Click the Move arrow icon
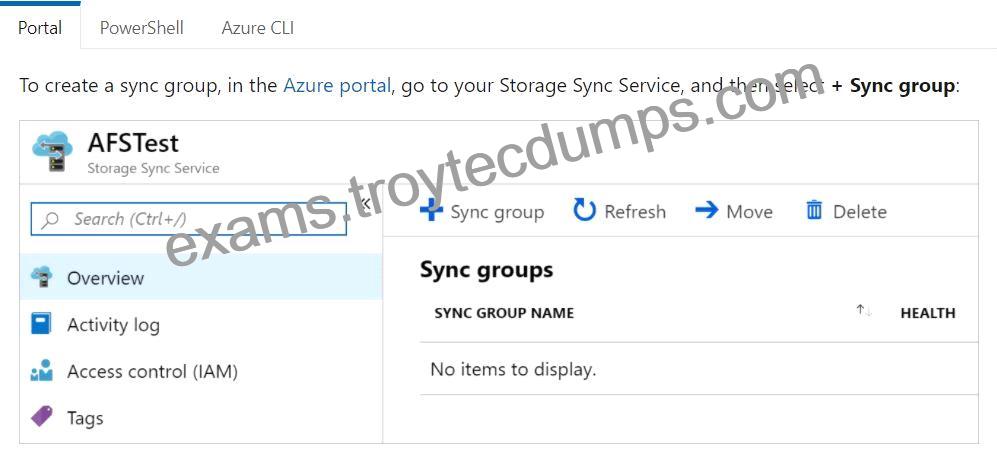Screen dimensions: 997x449 click(x=706, y=210)
